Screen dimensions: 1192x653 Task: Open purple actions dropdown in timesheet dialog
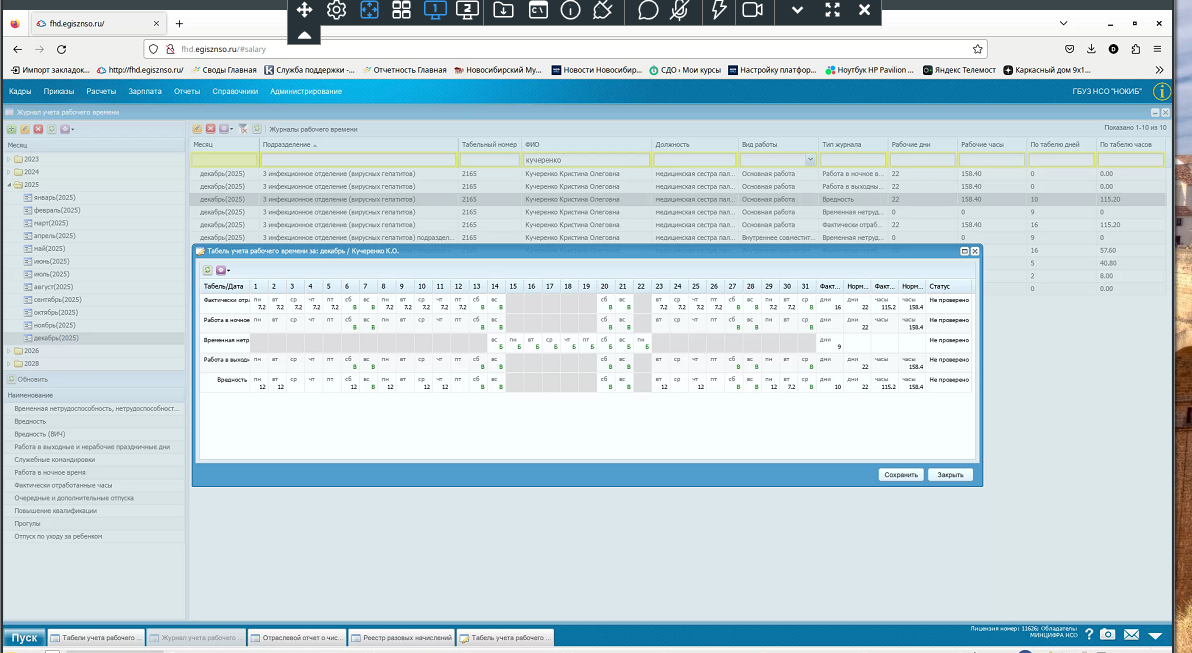pos(223,270)
